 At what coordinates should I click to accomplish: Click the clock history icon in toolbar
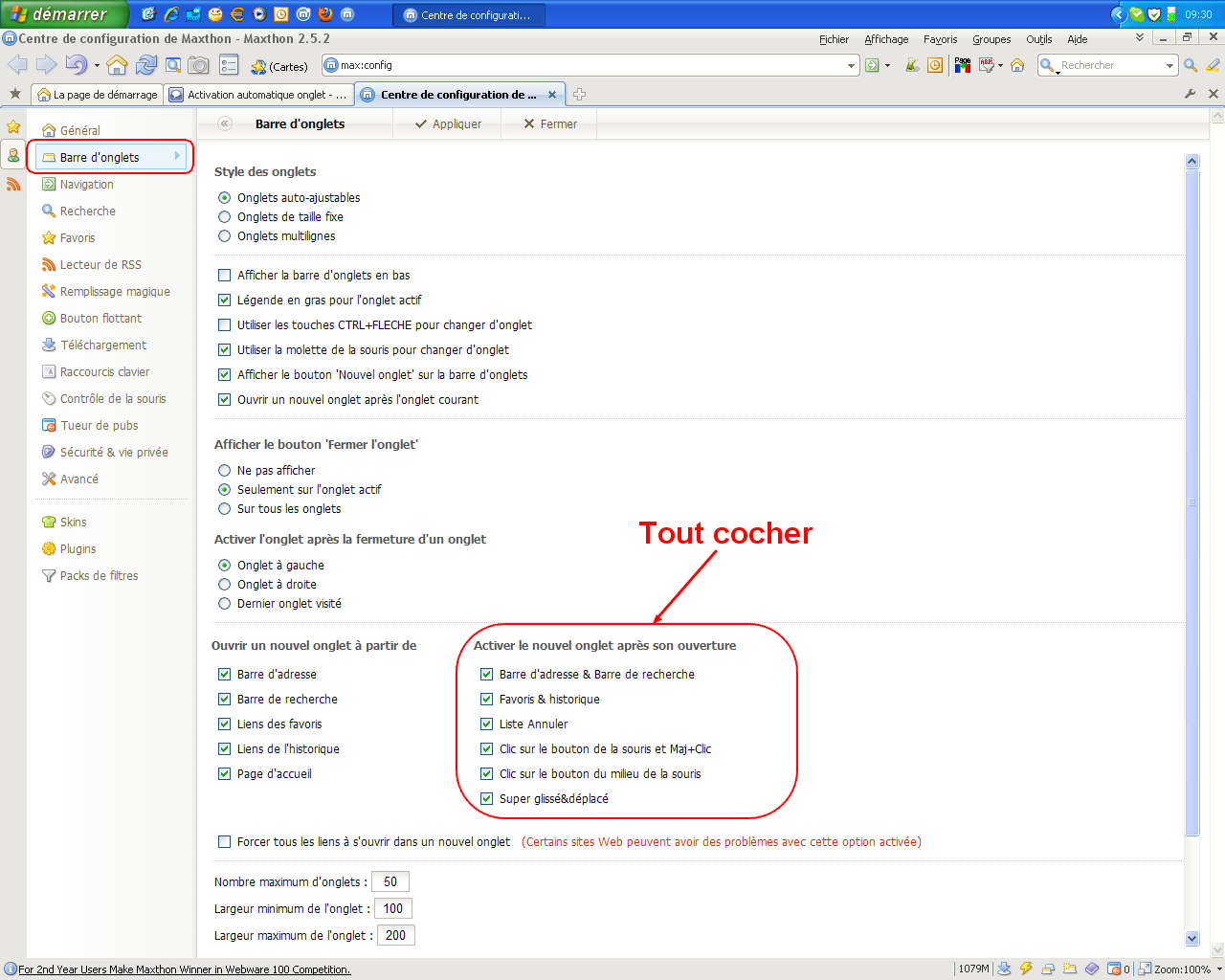click(935, 65)
